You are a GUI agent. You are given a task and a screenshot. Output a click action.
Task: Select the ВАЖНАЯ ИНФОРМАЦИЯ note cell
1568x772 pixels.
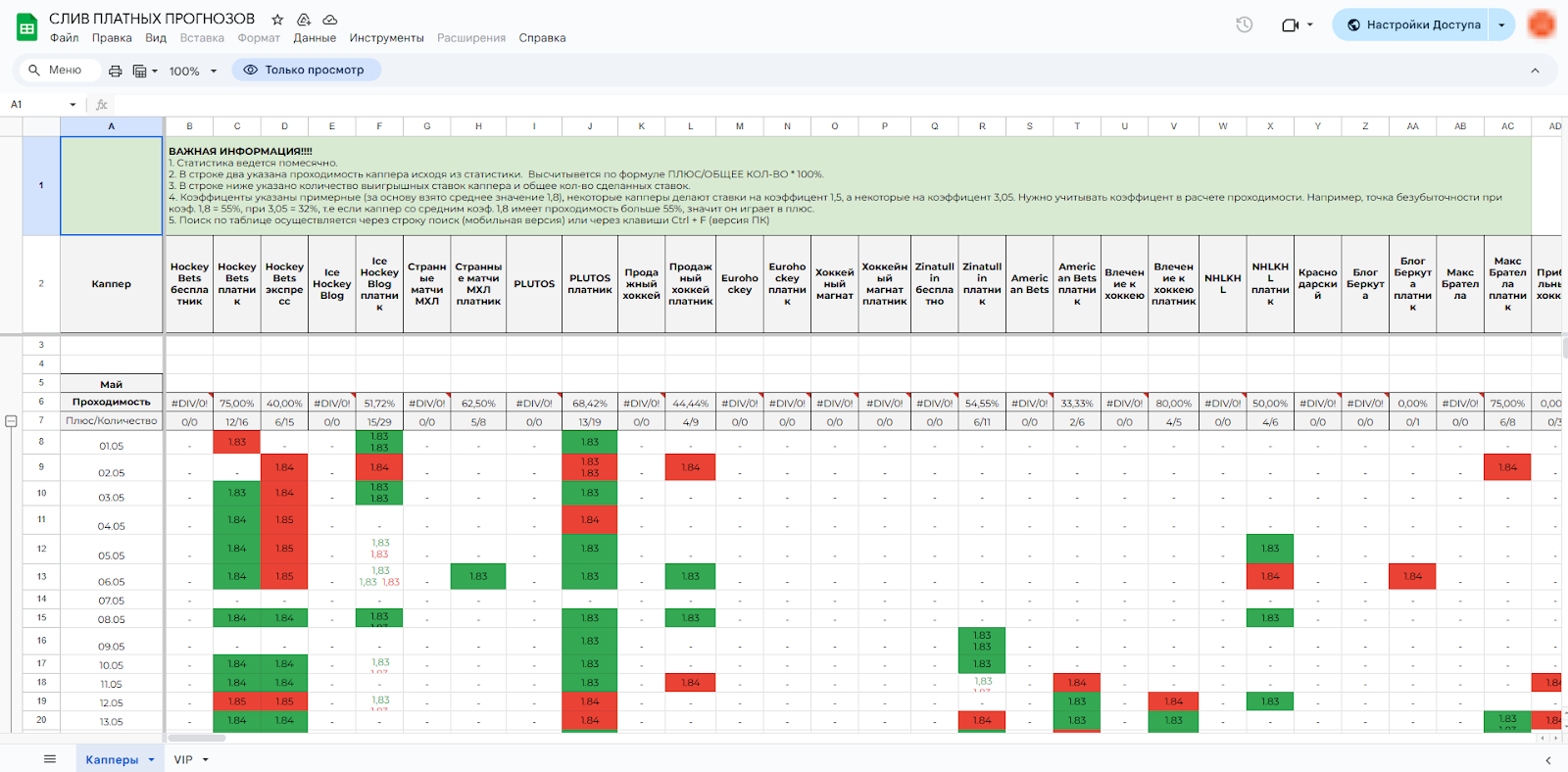point(849,186)
